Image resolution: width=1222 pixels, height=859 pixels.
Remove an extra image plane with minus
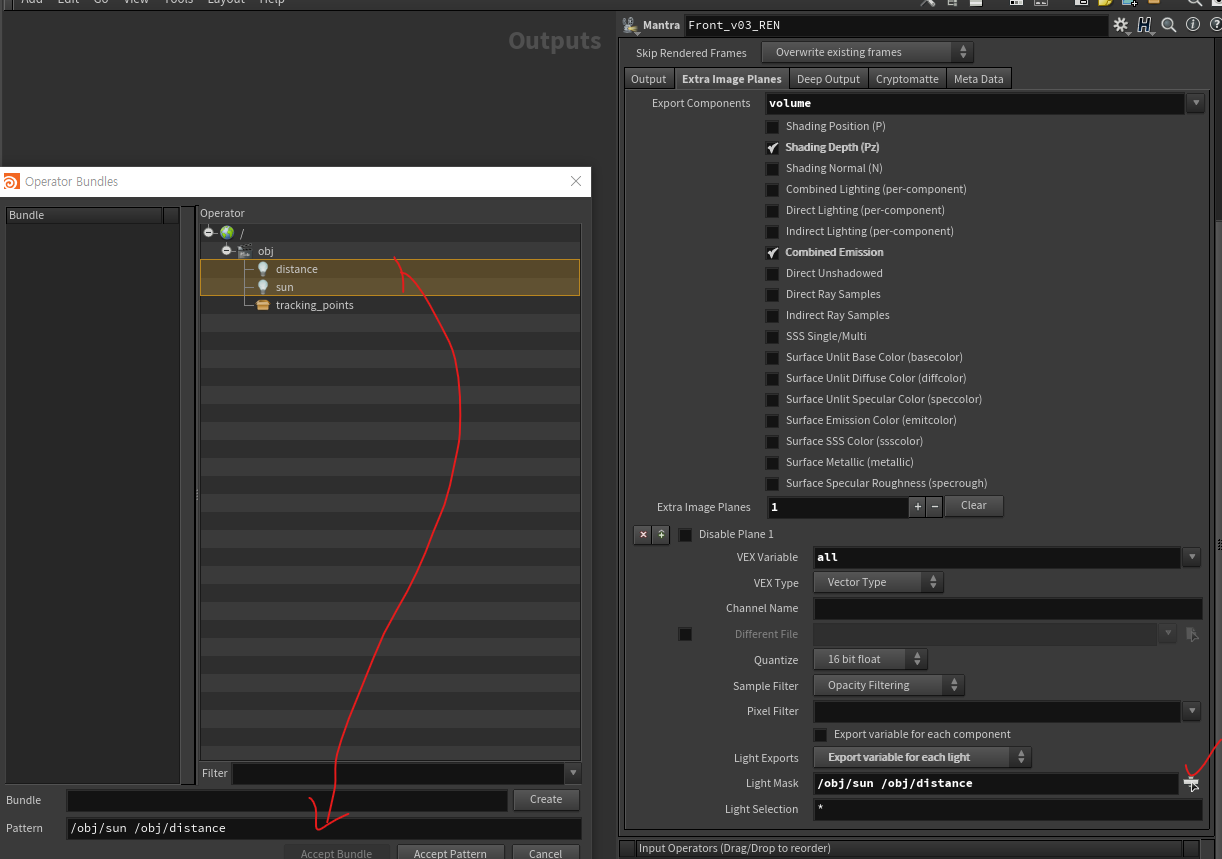click(x=934, y=507)
